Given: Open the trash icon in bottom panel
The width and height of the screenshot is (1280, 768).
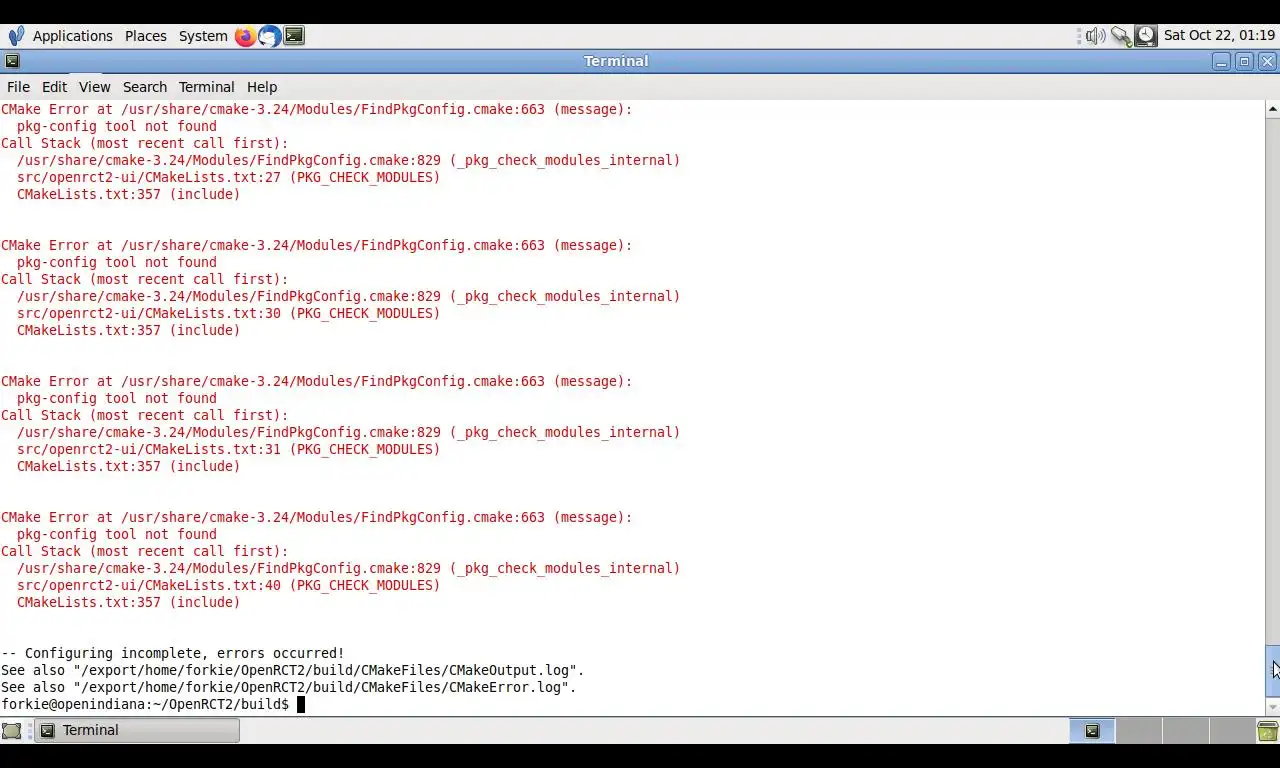Looking at the screenshot, I should [1267, 731].
